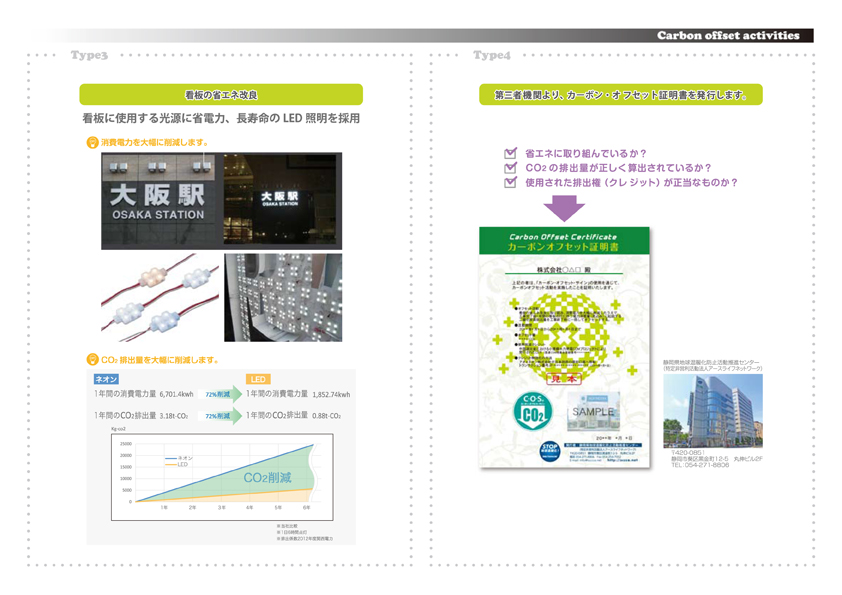
Task: Click the red 見本 stamp on the certificate
Action: (564, 379)
